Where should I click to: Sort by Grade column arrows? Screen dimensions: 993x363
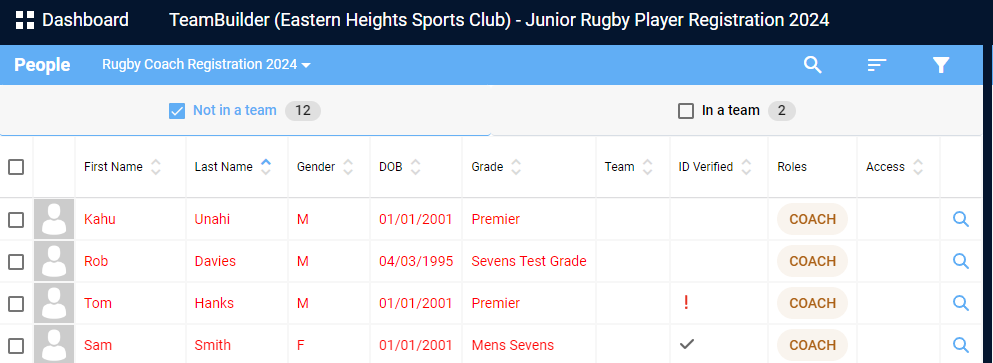coord(517,167)
